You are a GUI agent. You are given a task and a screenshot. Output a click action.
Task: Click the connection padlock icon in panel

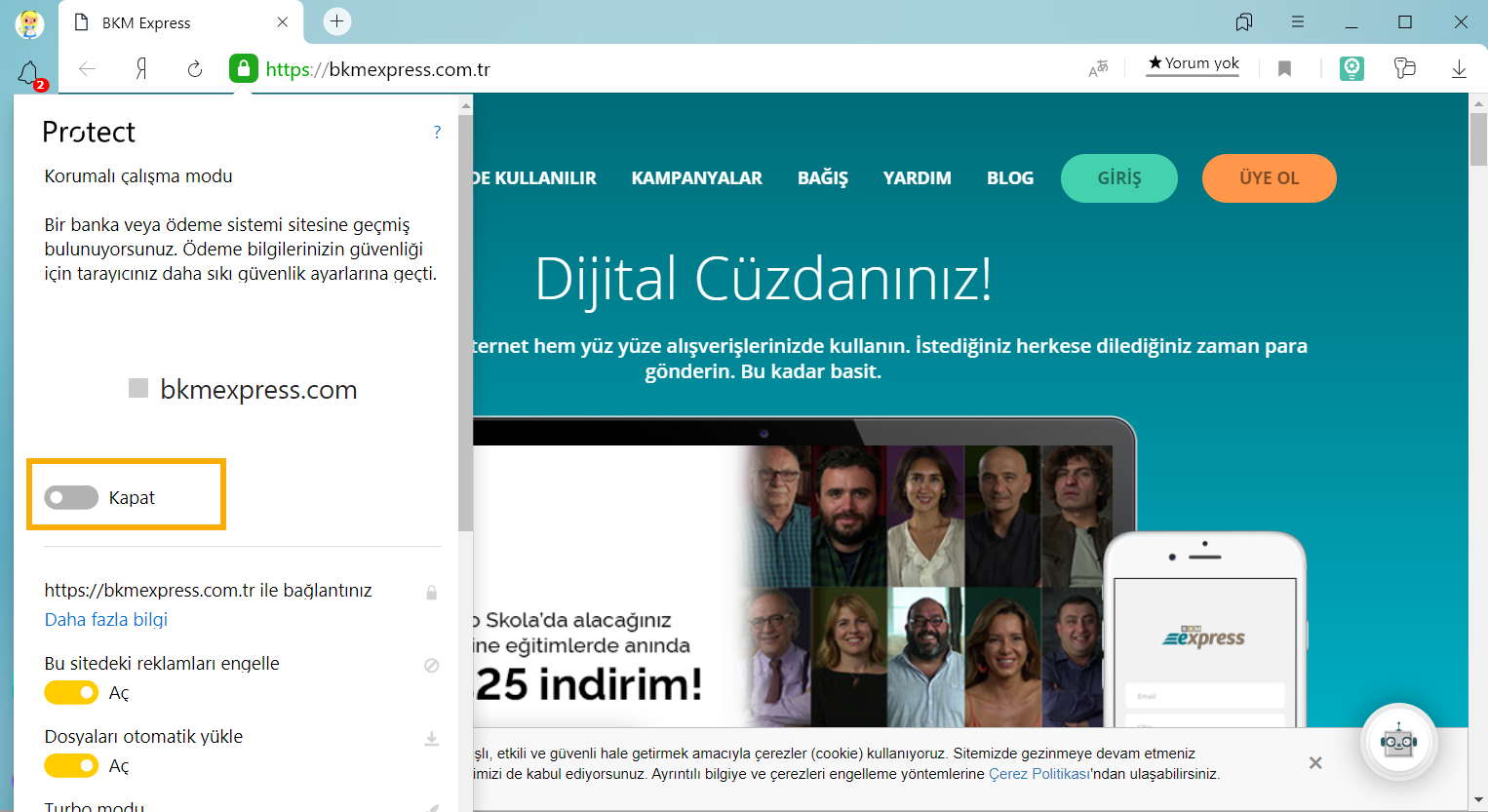[431, 592]
